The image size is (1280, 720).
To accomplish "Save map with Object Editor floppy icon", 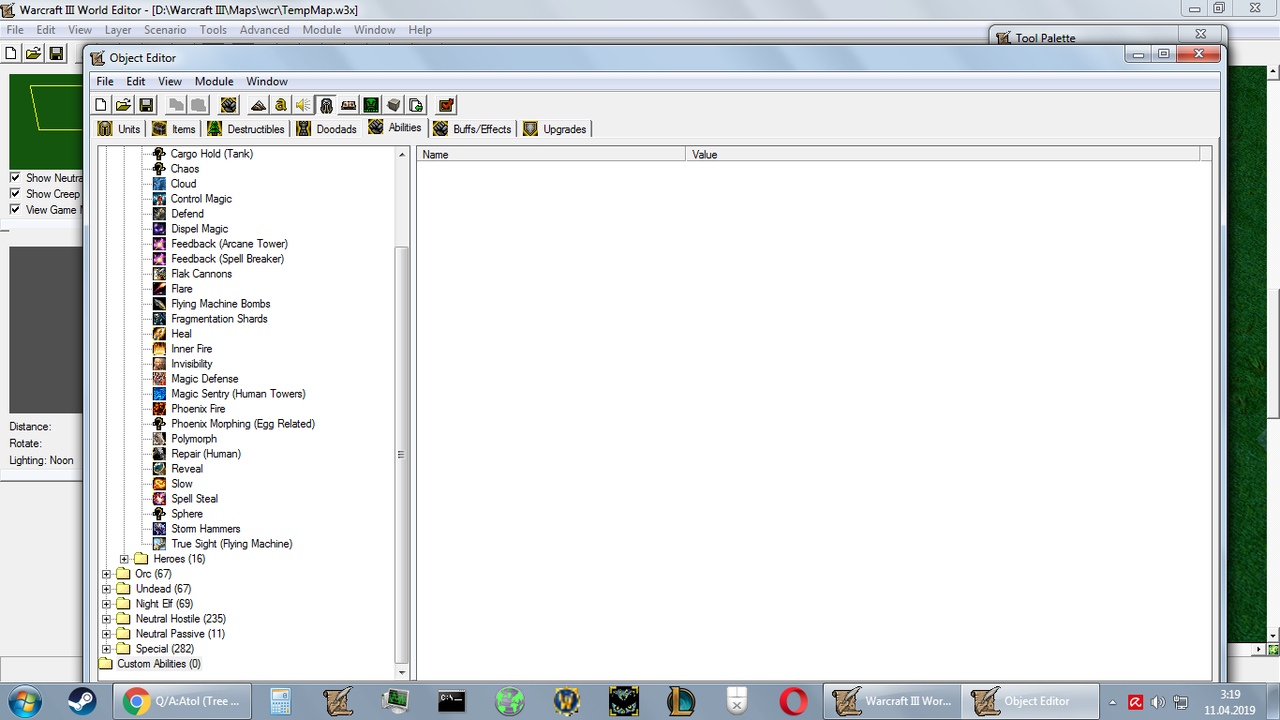I will pos(146,105).
